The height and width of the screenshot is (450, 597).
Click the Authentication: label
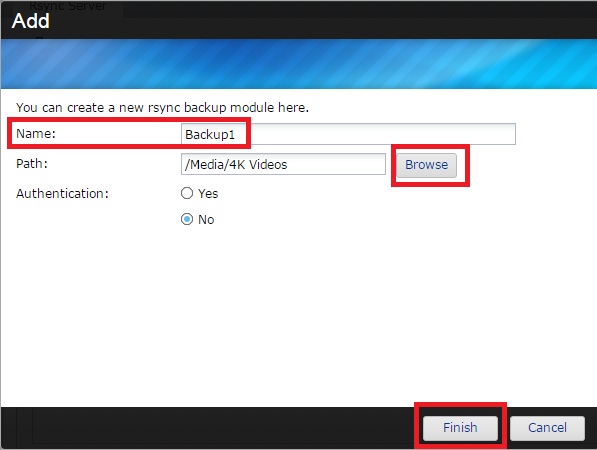coord(62,193)
